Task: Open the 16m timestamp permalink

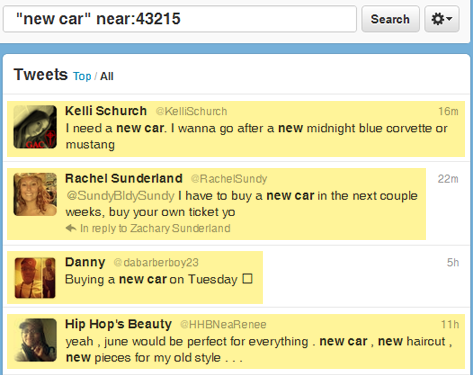Action: point(448,111)
